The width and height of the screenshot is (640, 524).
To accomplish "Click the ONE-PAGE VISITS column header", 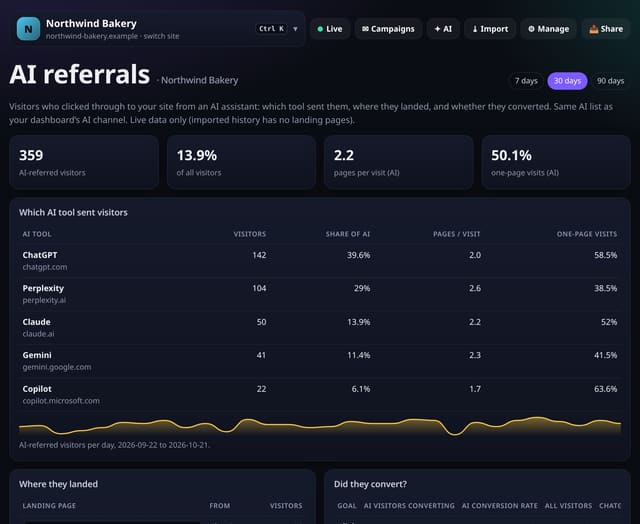I will [x=587, y=234].
